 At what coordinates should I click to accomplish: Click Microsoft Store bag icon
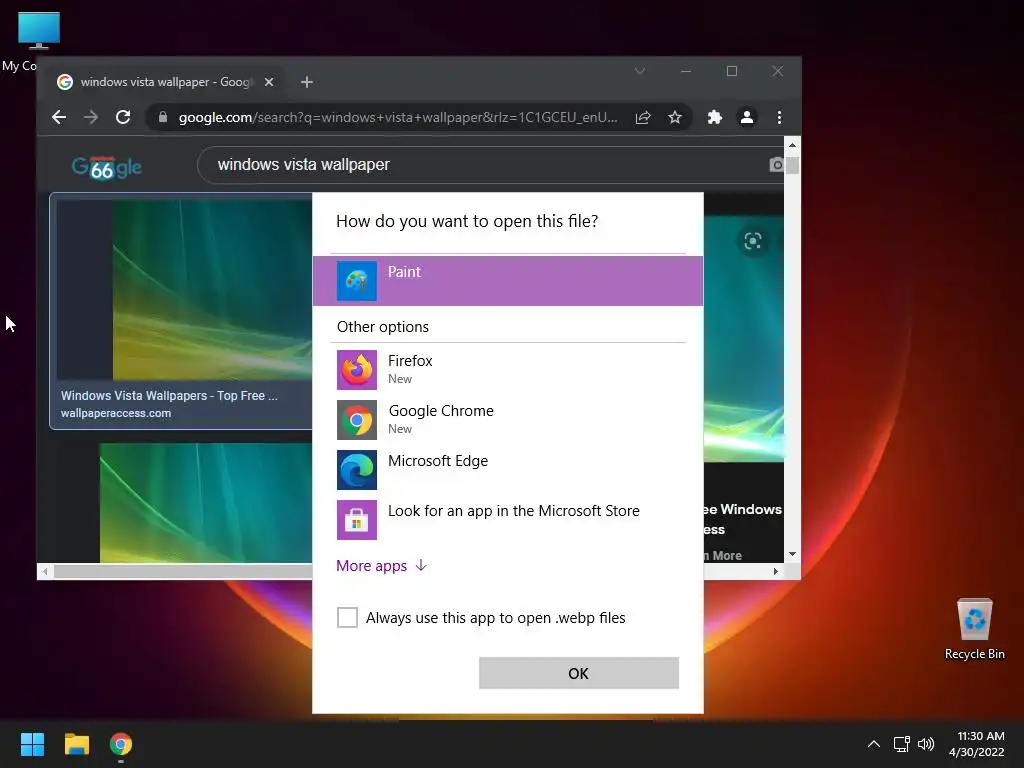(357, 520)
